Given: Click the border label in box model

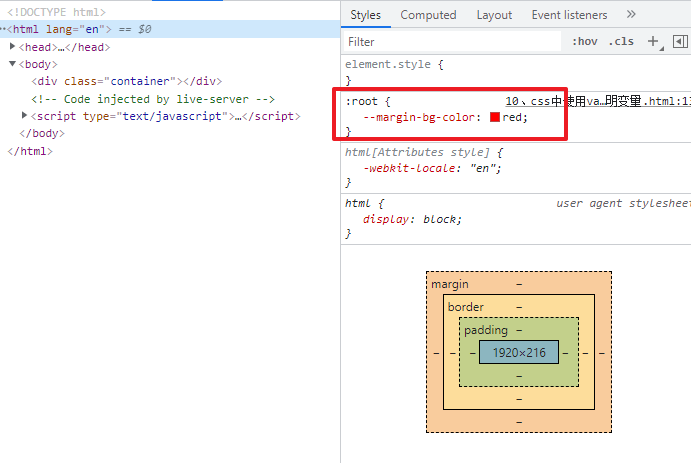Looking at the screenshot, I should tap(465, 307).
